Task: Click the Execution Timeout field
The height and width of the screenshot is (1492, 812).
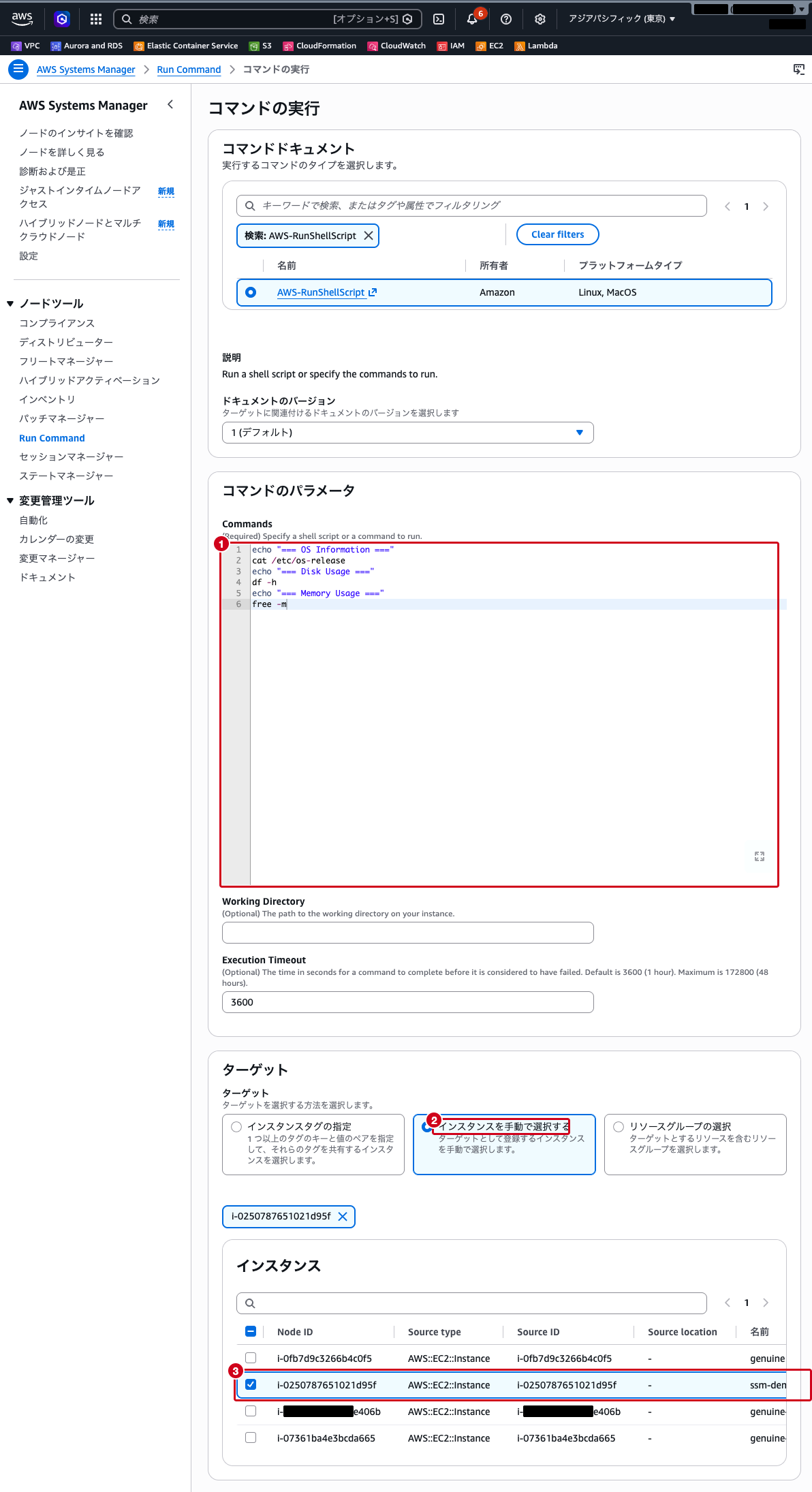Action: click(408, 1002)
